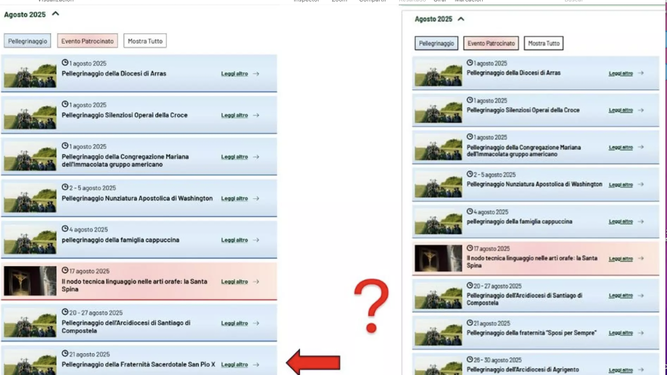Open right Pellegrinaggio dell'Arcidiocesi di Agrigento title
The image size is (667, 375).
click(523, 369)
